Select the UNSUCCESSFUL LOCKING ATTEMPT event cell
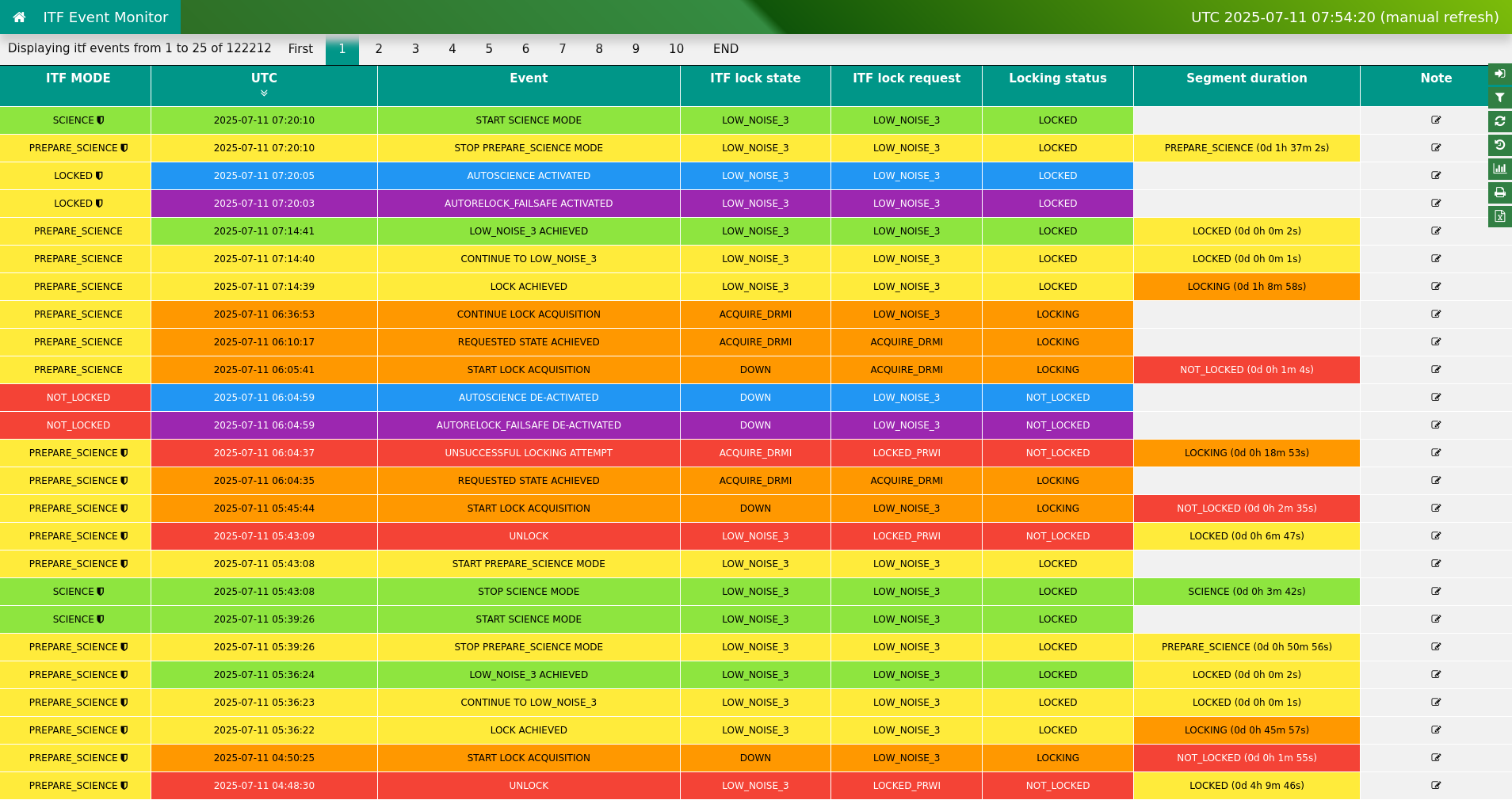 [x=529, y=453]
